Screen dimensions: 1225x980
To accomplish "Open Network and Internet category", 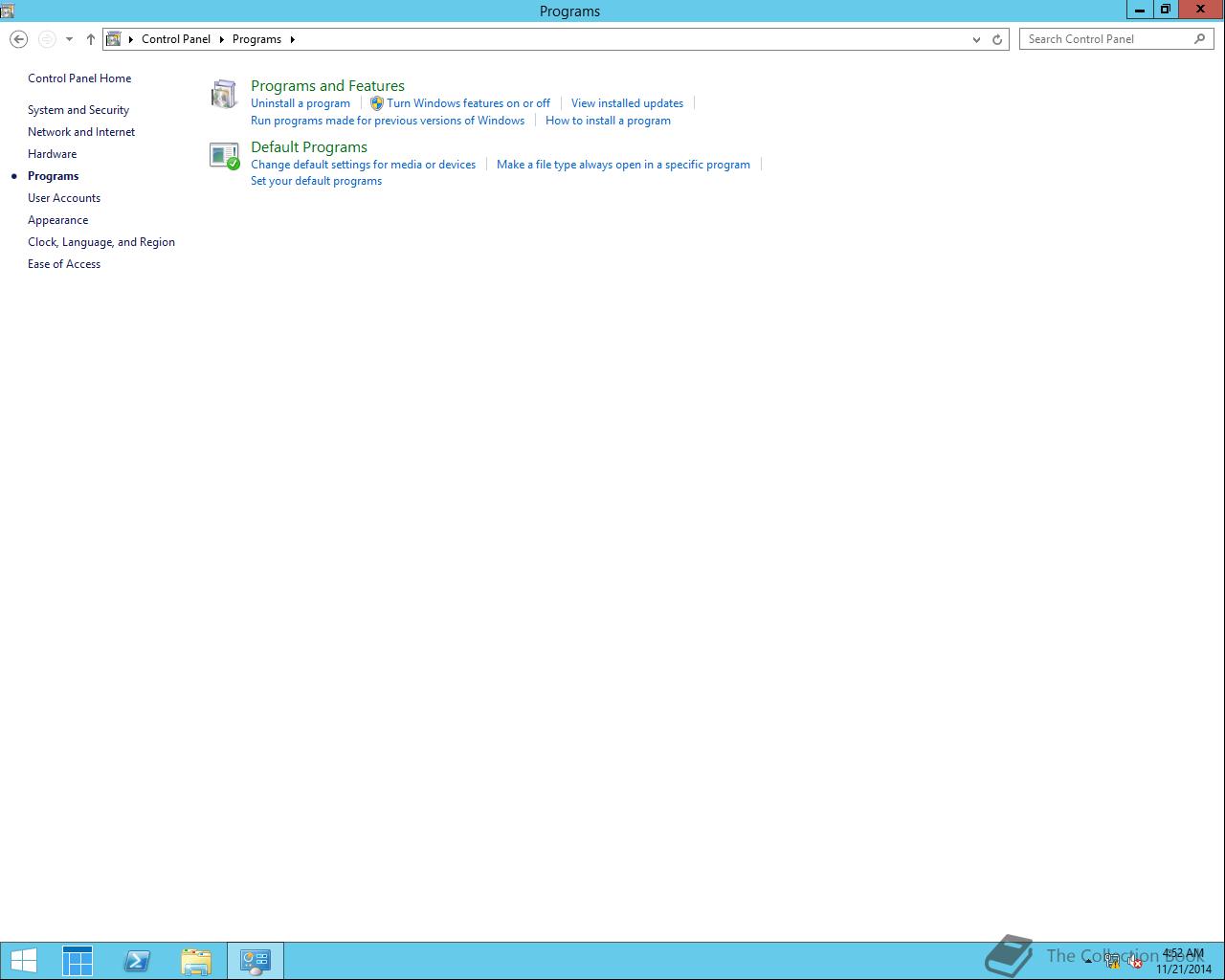I will pos(81,132).
